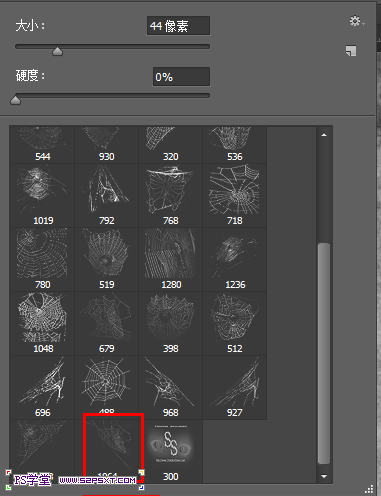
Task: Select the 1236 spider web brush
Action: [234, 260]
